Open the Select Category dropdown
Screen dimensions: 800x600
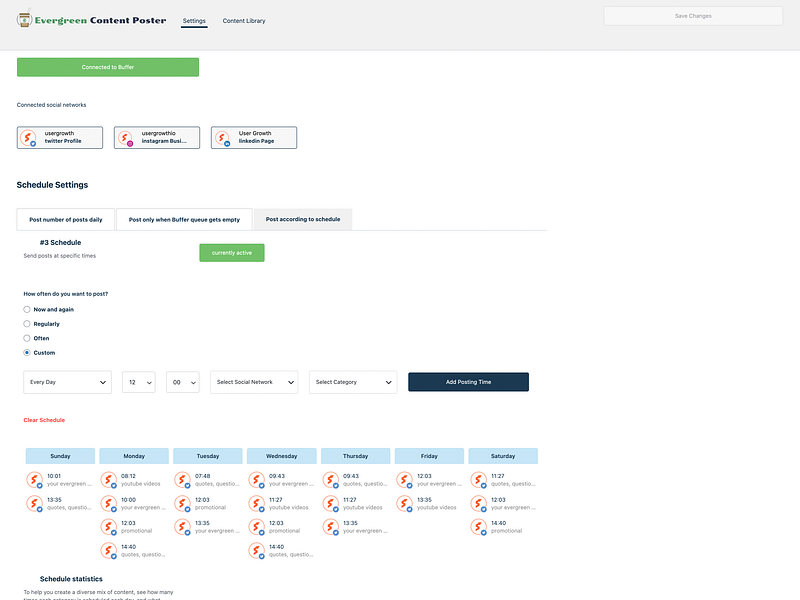[x=353, y=382]
